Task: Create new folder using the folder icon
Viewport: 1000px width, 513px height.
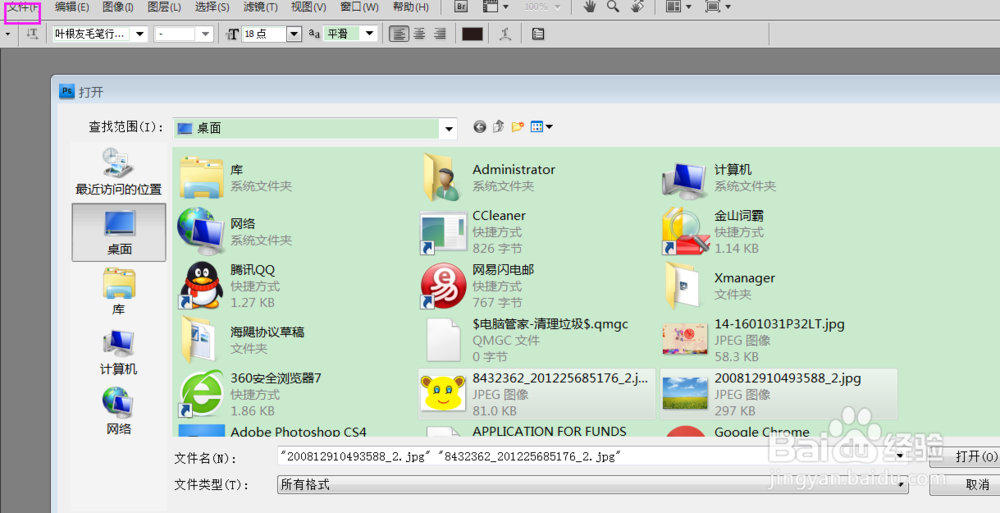Action: click(517, 127)
